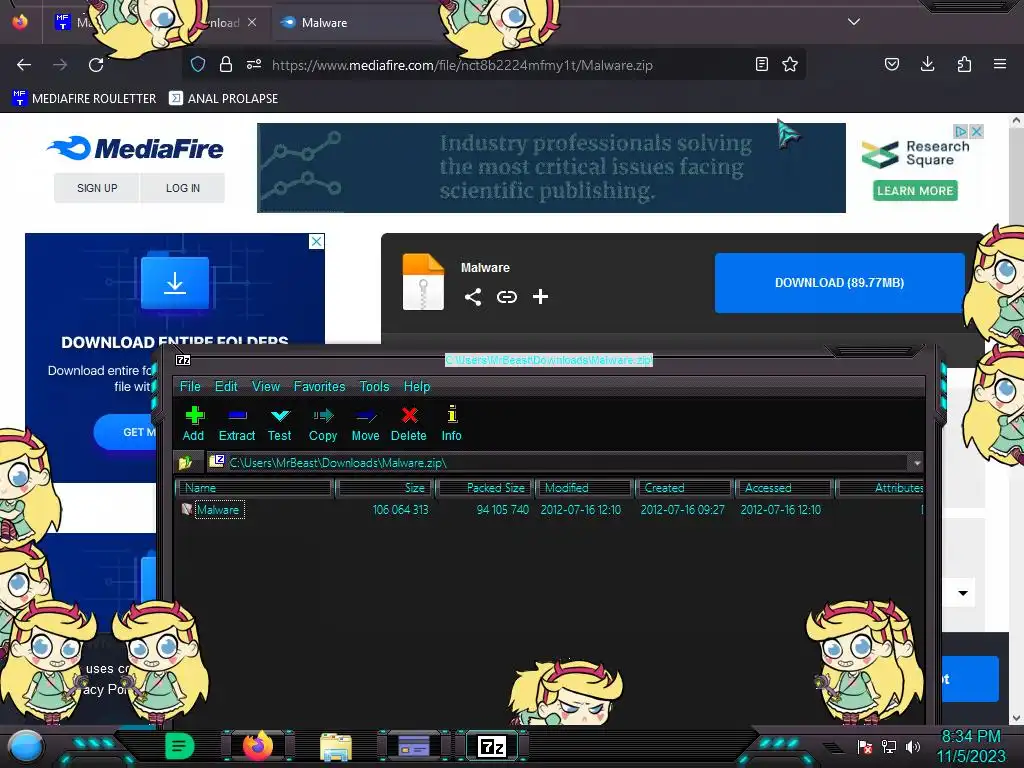Open Firefox downloads panel

point(927,64)
